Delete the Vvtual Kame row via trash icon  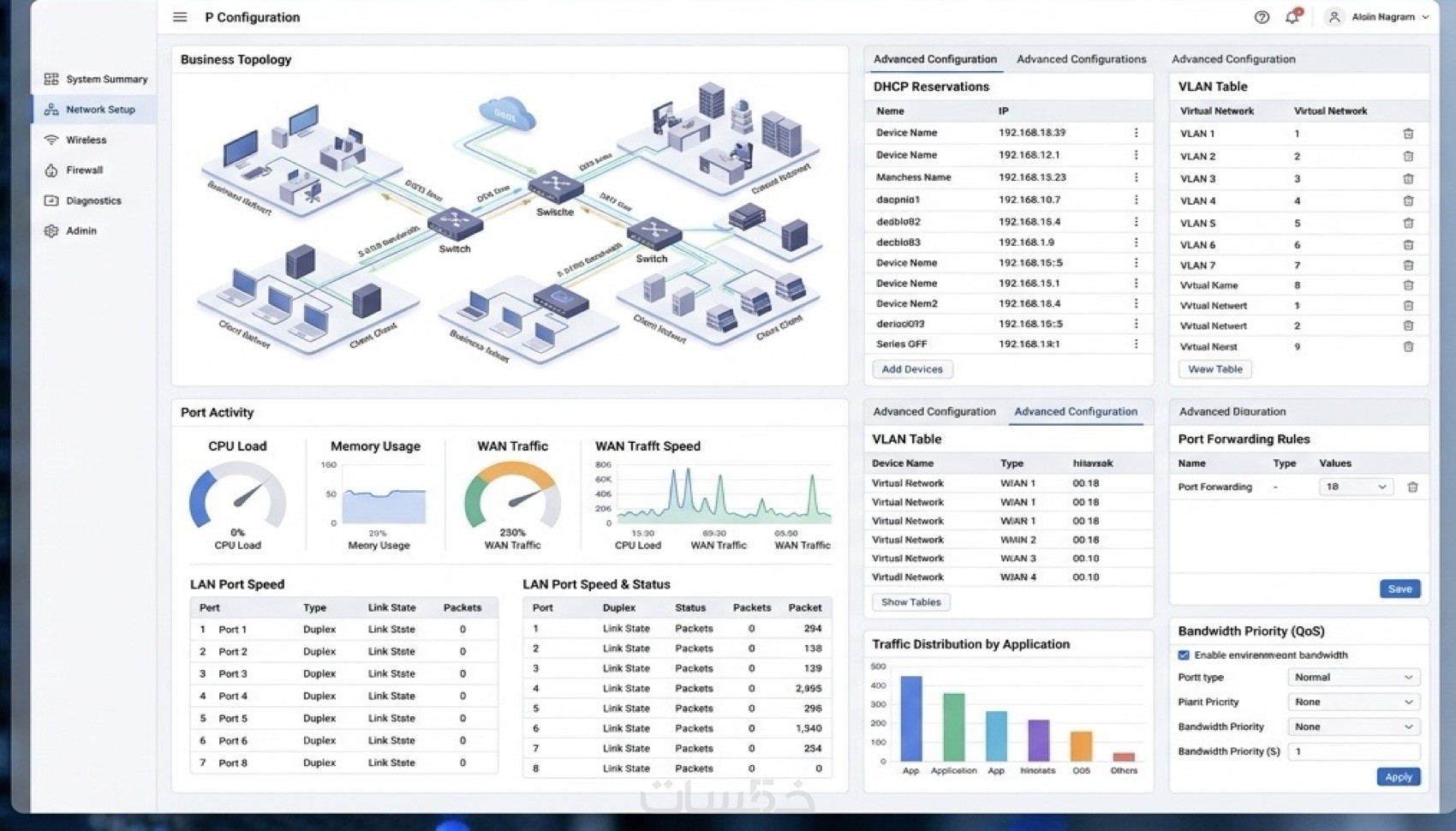1408,285
